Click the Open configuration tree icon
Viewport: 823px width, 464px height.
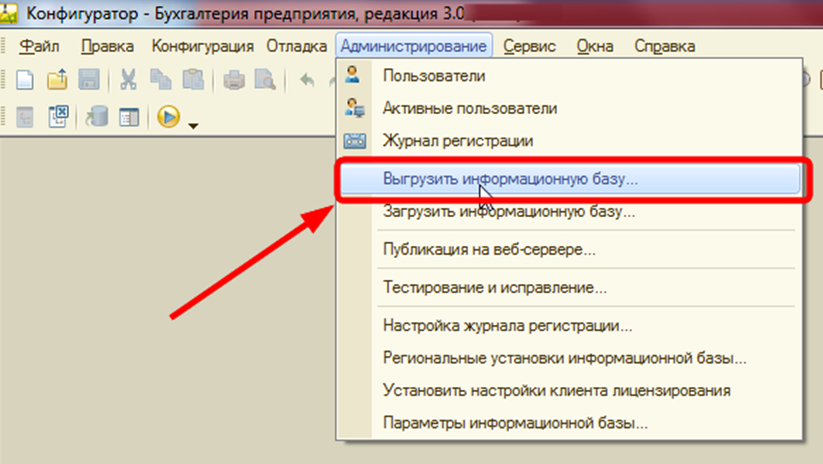[25, 117]
